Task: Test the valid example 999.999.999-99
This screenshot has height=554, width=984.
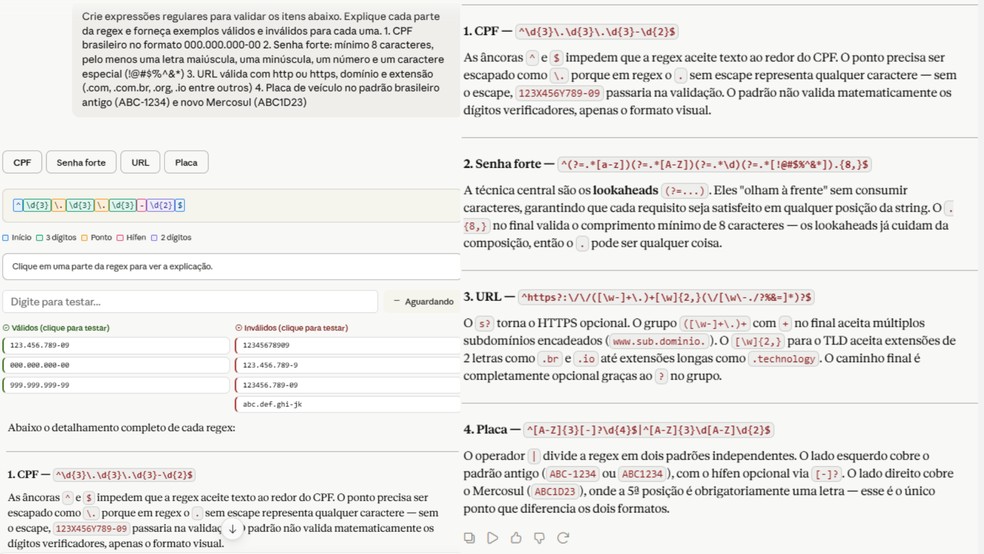Action: pyautogui.click(x=116, y=385)
